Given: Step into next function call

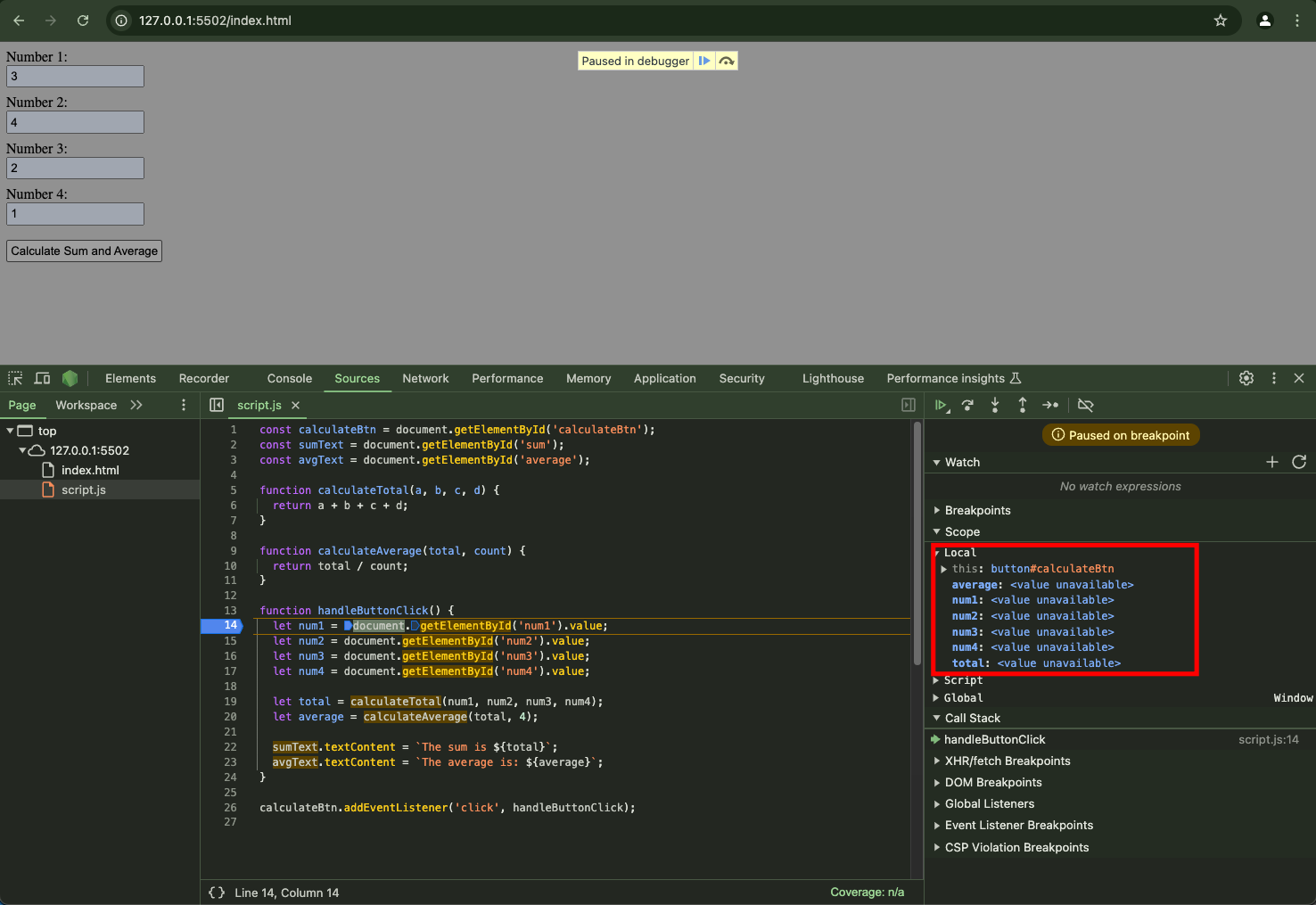Looking at the screenshot, I should pyautogui.click(x=995, y=405).
